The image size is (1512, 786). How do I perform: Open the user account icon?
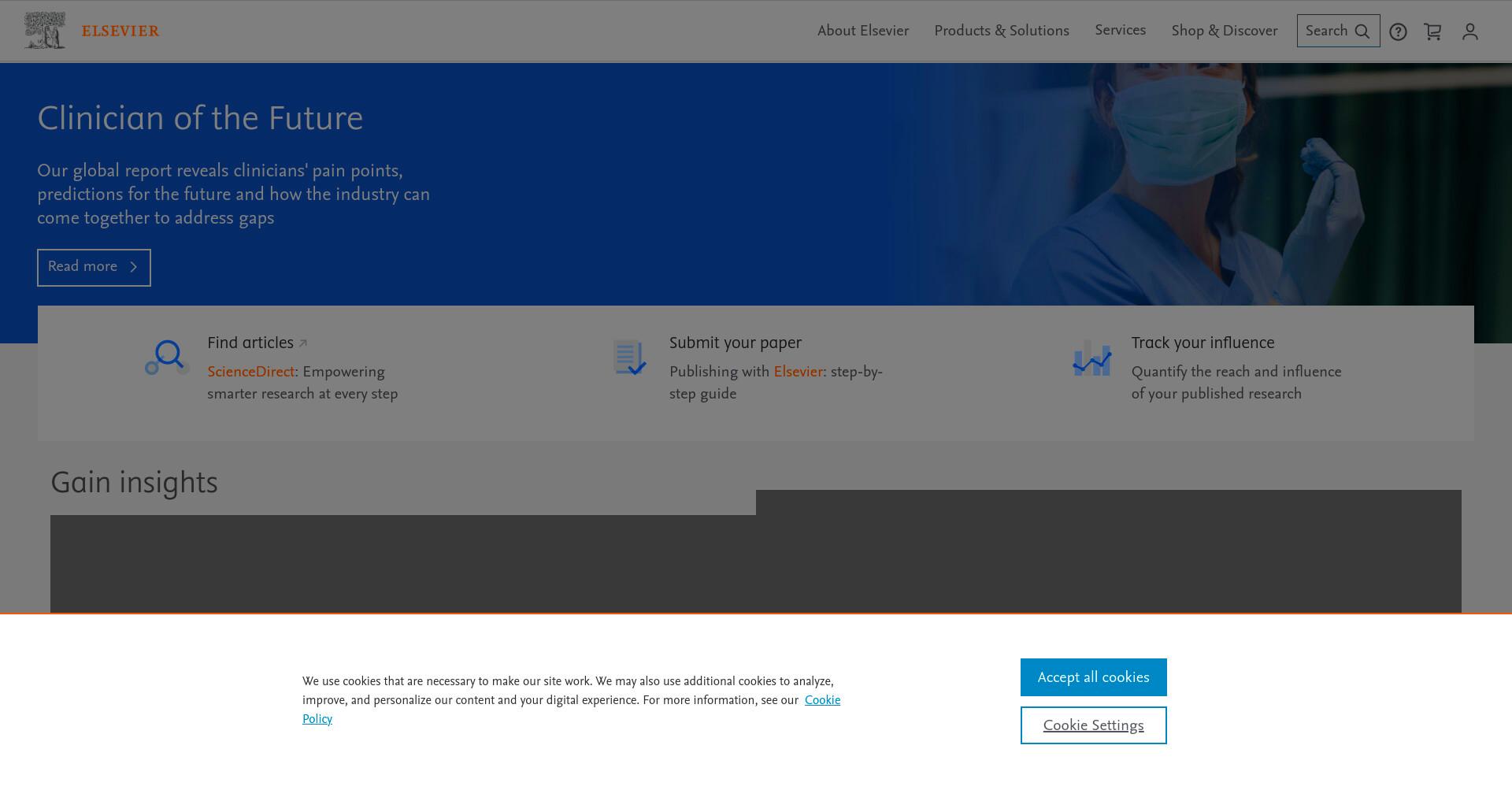[x=1470, y=32]
